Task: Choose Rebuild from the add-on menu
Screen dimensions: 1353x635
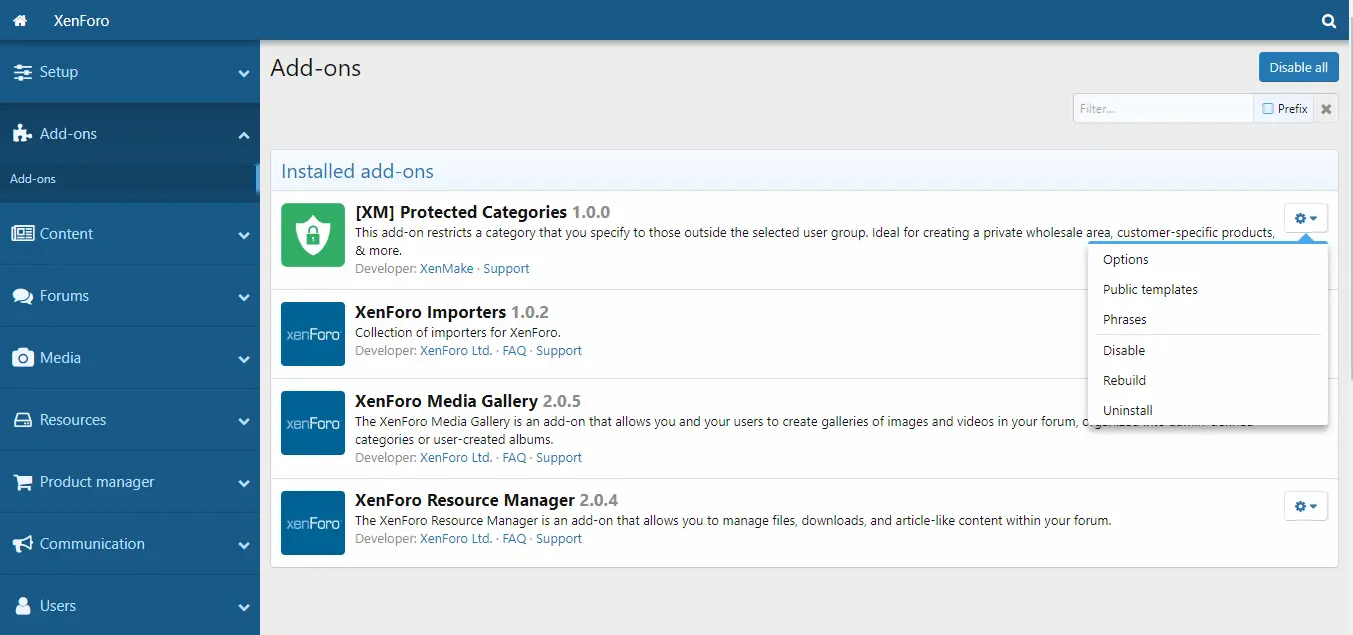Action: tap(1208, 380)
